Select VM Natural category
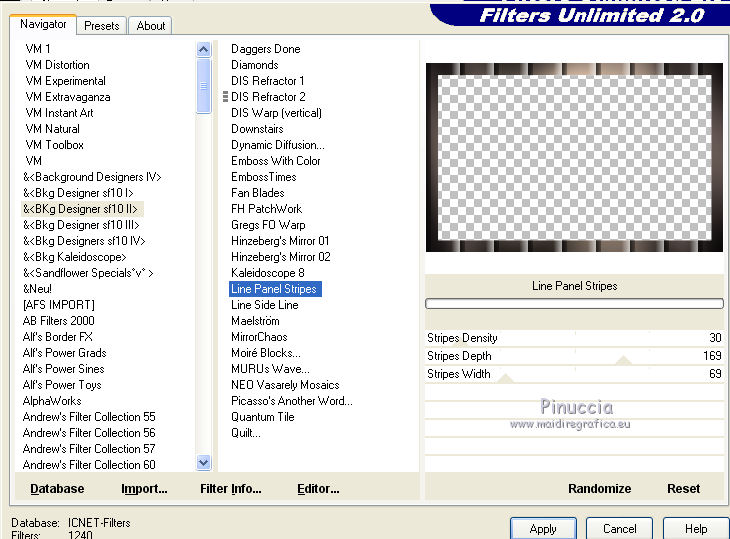 [53, 128]
